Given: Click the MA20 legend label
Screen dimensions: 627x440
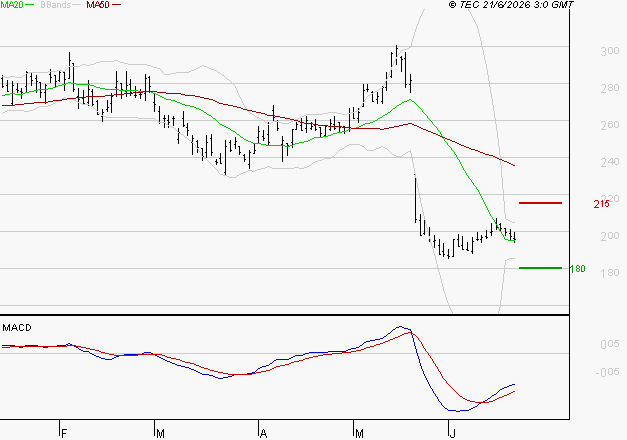Looking at the screenshot, I should [12, 5].
